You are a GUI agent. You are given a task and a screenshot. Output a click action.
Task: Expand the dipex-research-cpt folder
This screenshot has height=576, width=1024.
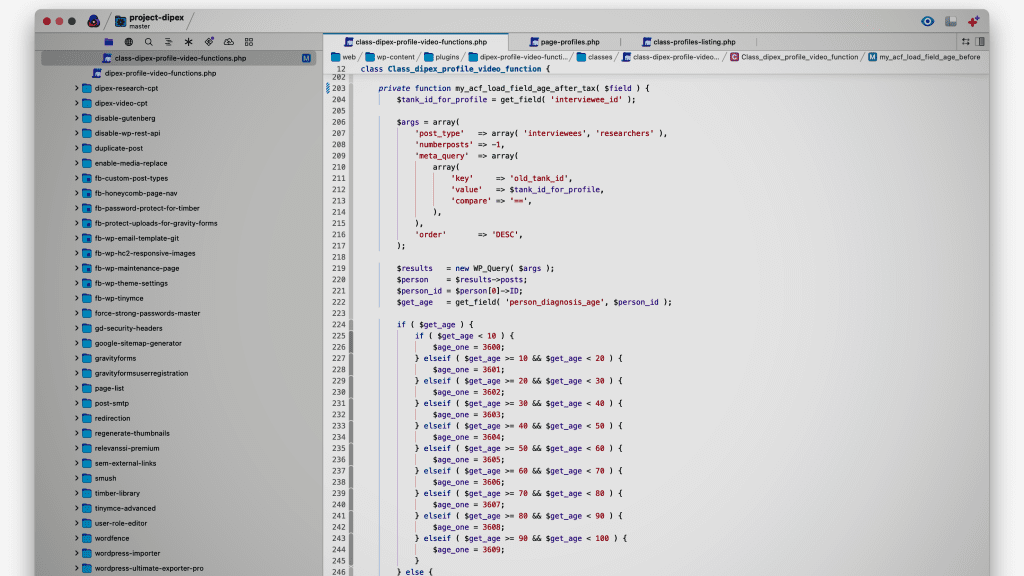click(76, 88)
